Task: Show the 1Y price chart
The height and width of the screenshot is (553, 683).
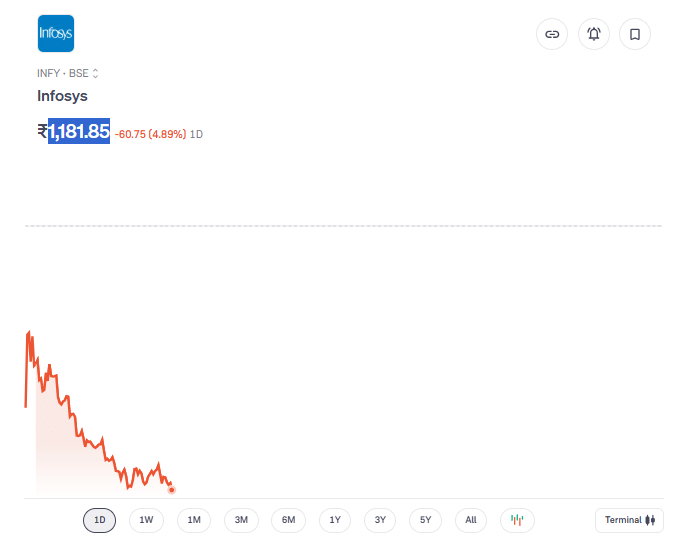Action: [x=335, y=520]
